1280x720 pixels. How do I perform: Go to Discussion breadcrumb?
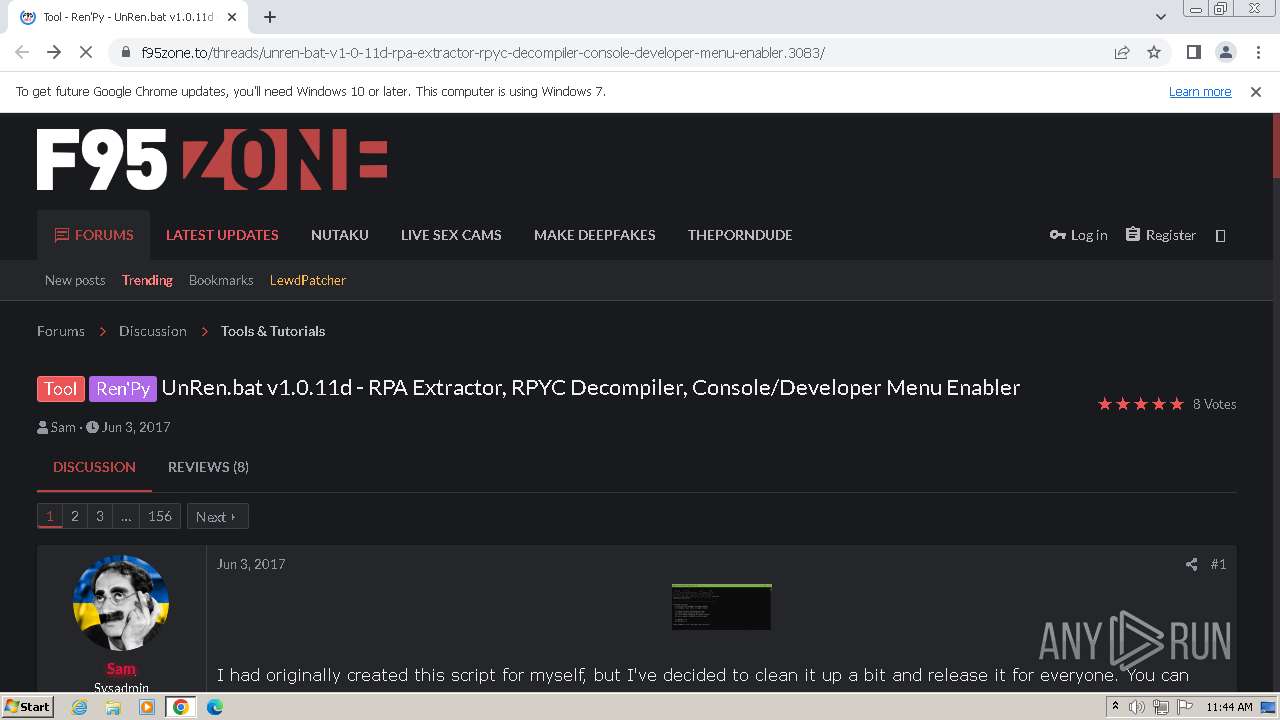pyautogui.click(x=153, y=331)
